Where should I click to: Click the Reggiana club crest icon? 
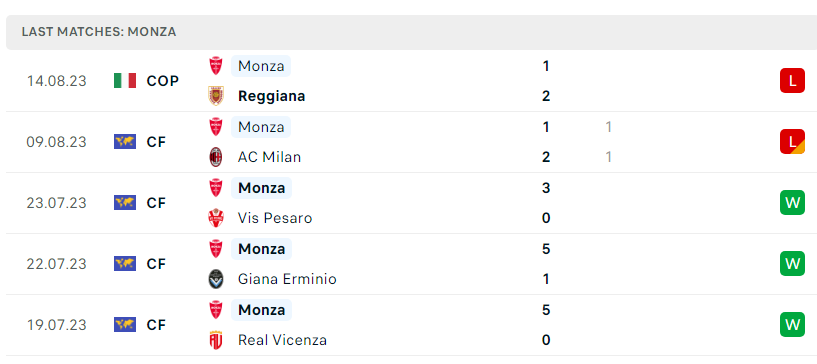pos(216,96)
